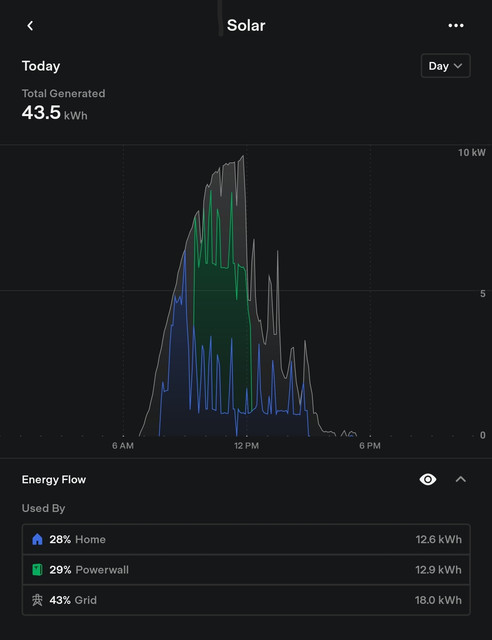Image resolution: width=492 pixels, height=640 pixels.
Task: Click the 6 PM axis label
Action: [x=370, y=446]
